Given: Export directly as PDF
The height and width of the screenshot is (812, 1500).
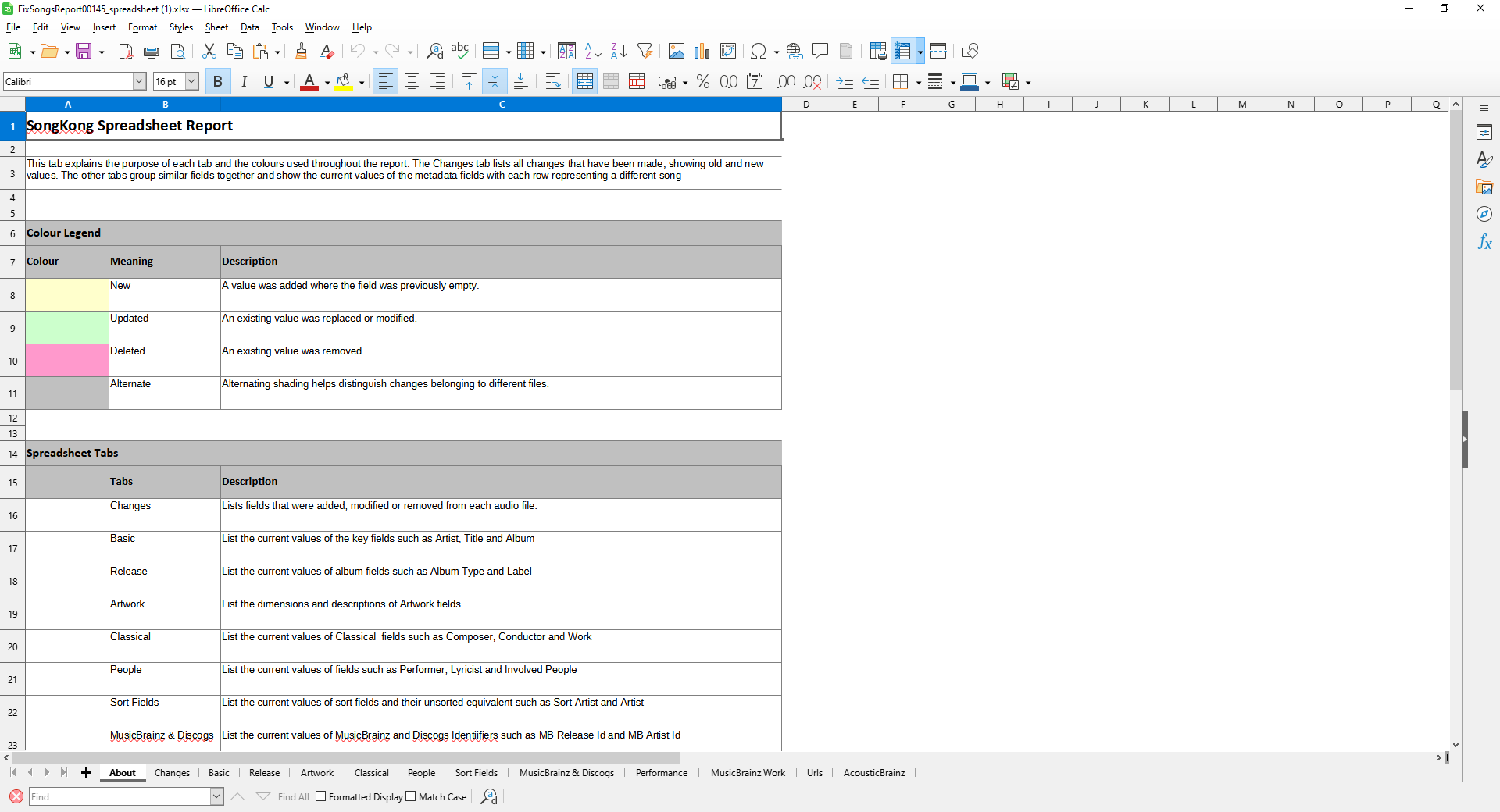Looking at the screenshot, I should pyautogui.click(x=126, y=52).
